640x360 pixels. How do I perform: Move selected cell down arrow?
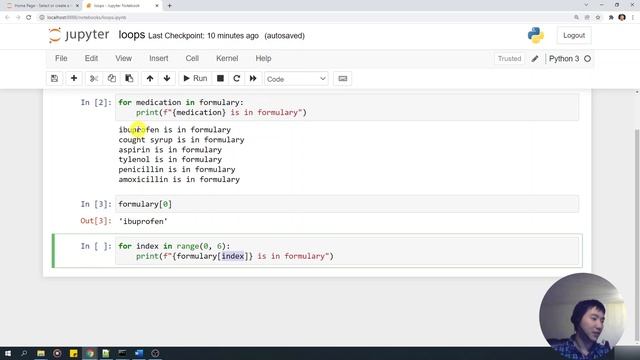click(167, 78)
